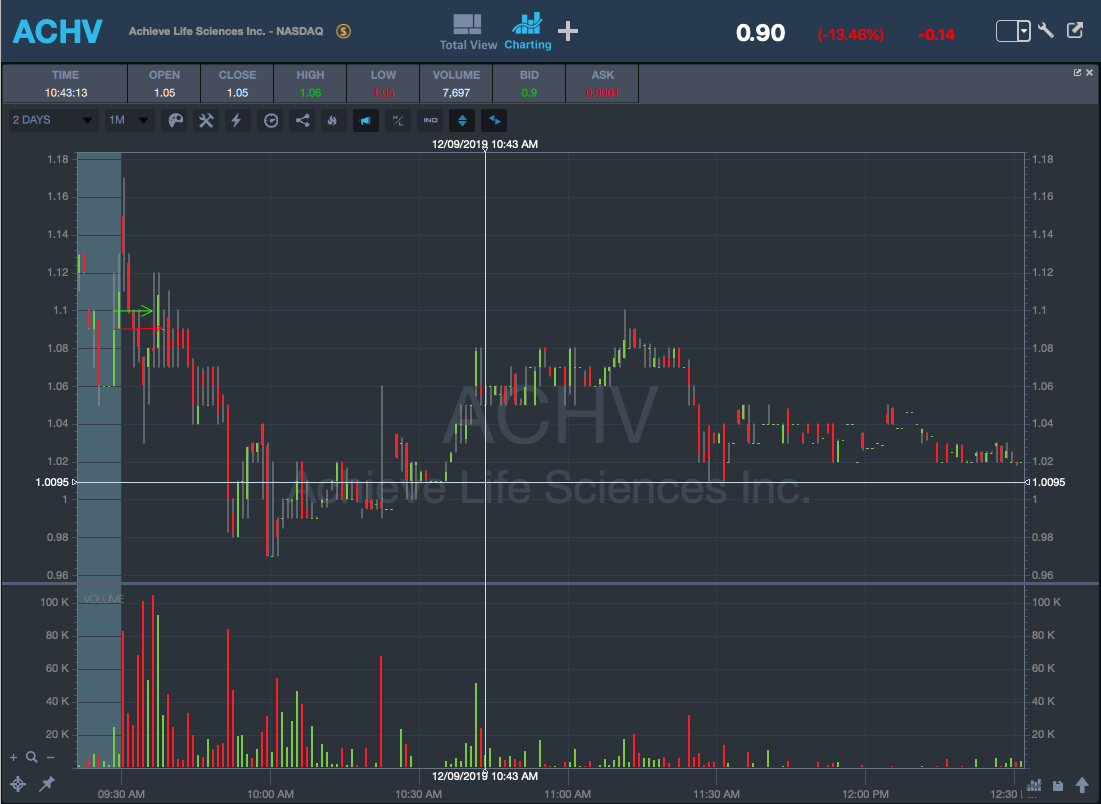Image resolution: width=1101 pixels, height=804 pixels.
Task: Switch to the Total View tab
Action: pos(468,32)
